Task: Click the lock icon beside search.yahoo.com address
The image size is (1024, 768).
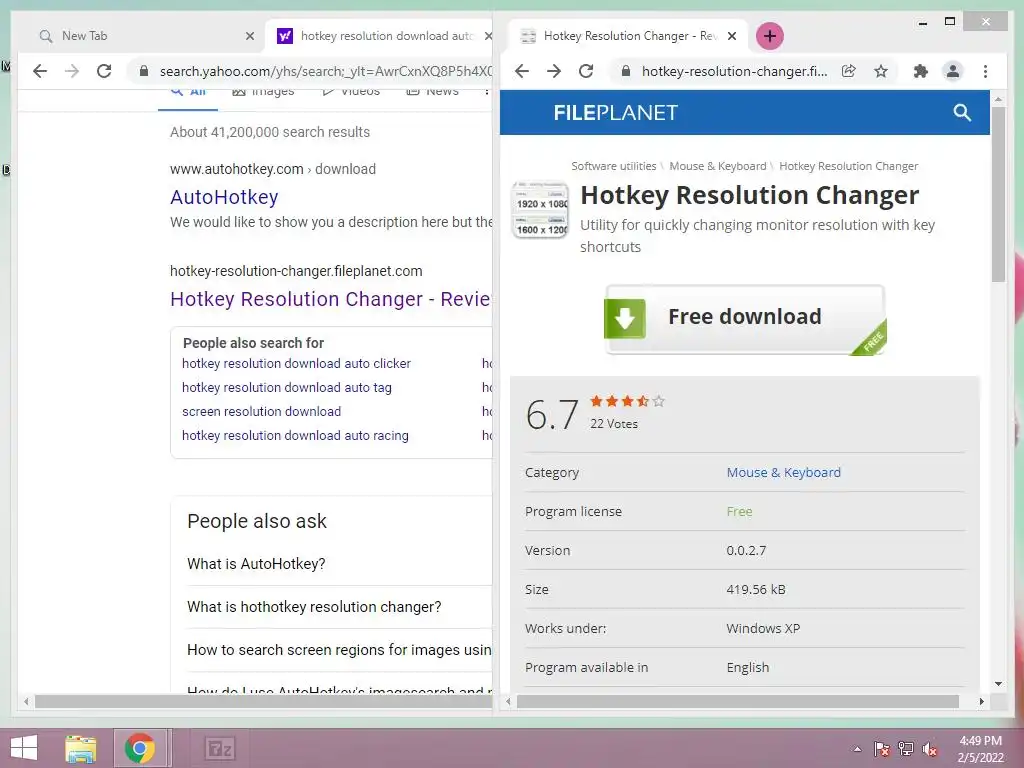Action: tap(144, 71)
